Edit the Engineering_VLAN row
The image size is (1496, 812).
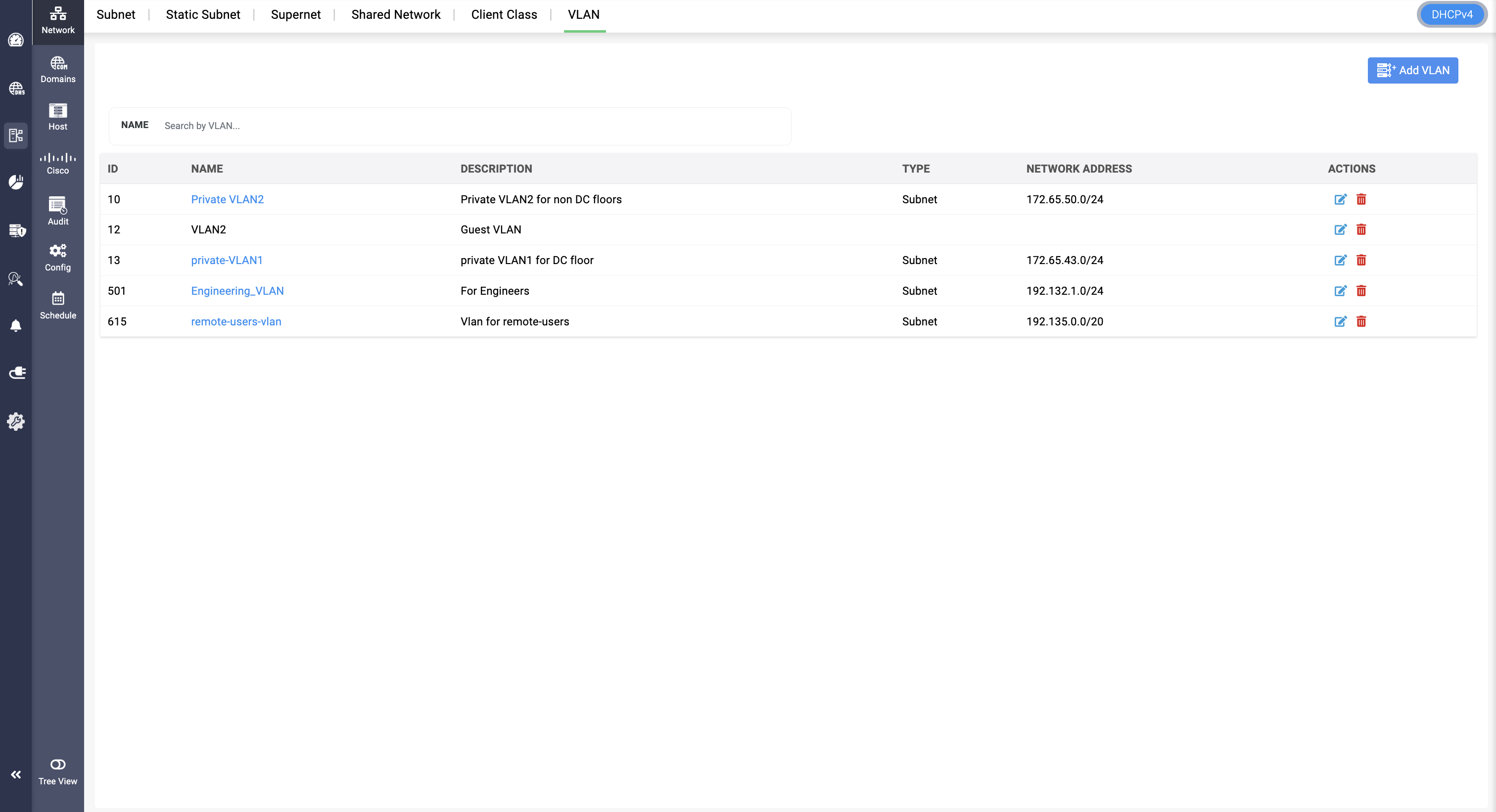1340,291
